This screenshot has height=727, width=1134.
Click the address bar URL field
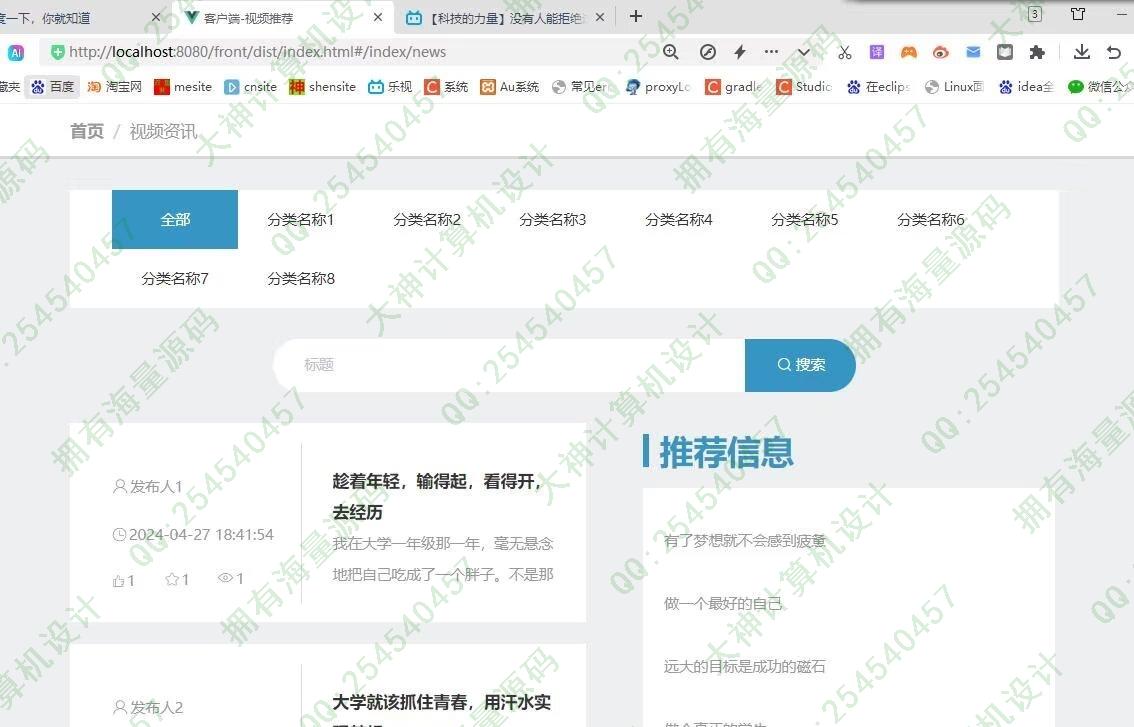pos(347,52)
